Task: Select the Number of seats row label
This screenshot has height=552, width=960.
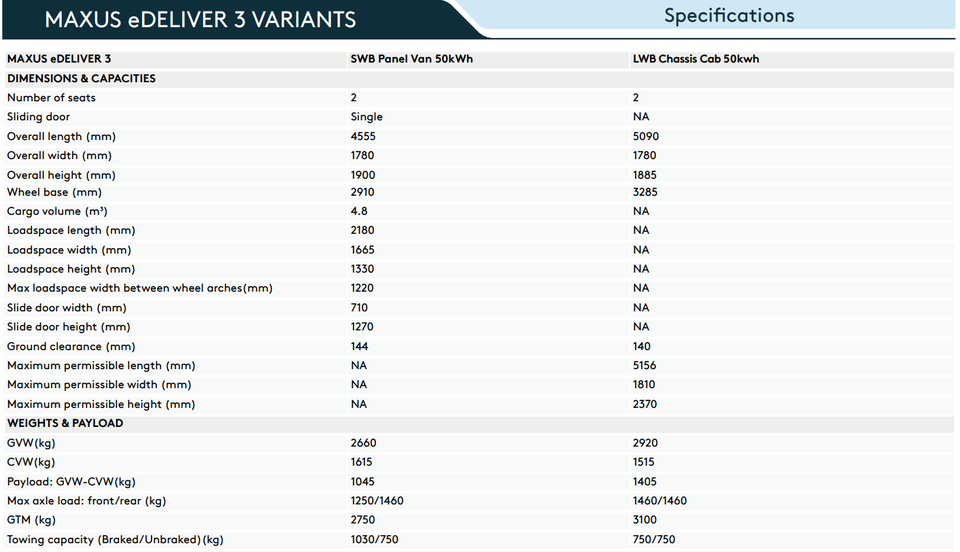Action: pos(51,98)
